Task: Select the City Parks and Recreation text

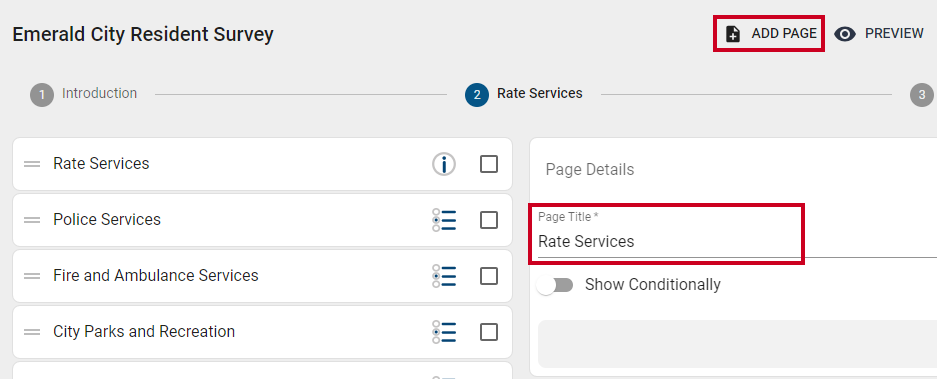Action: (x=144, y=331)
